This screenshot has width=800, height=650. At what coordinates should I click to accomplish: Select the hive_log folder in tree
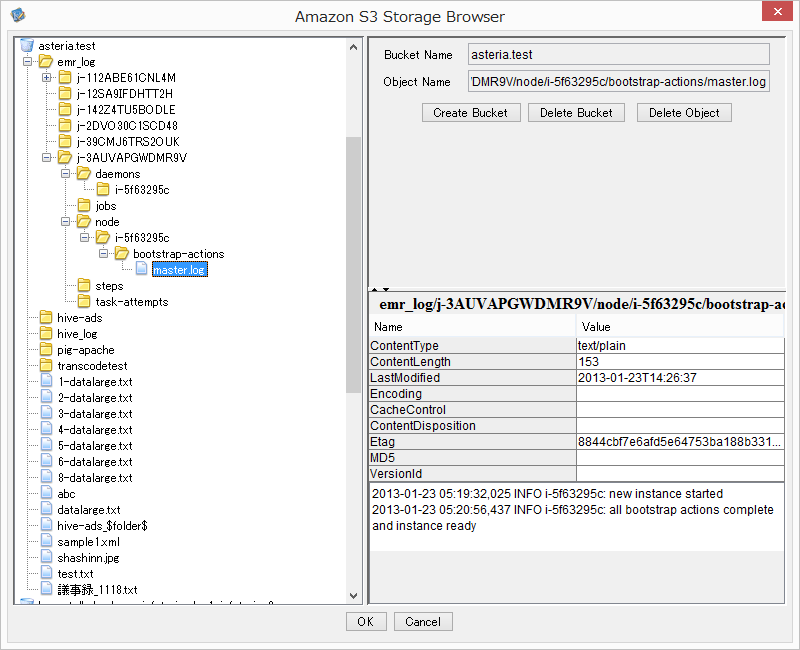tap(77, 334)
